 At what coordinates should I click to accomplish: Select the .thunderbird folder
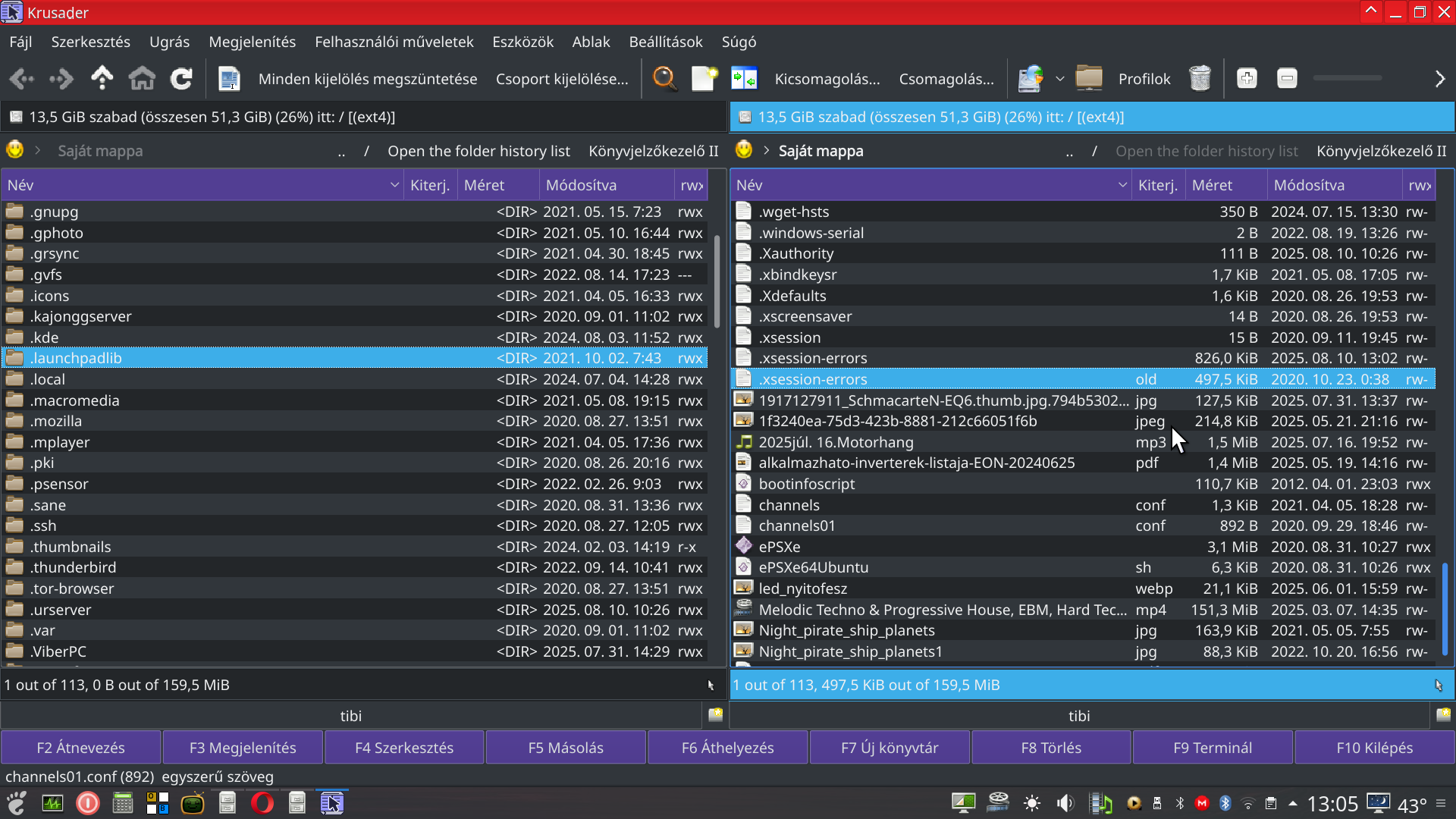point(354,567)
